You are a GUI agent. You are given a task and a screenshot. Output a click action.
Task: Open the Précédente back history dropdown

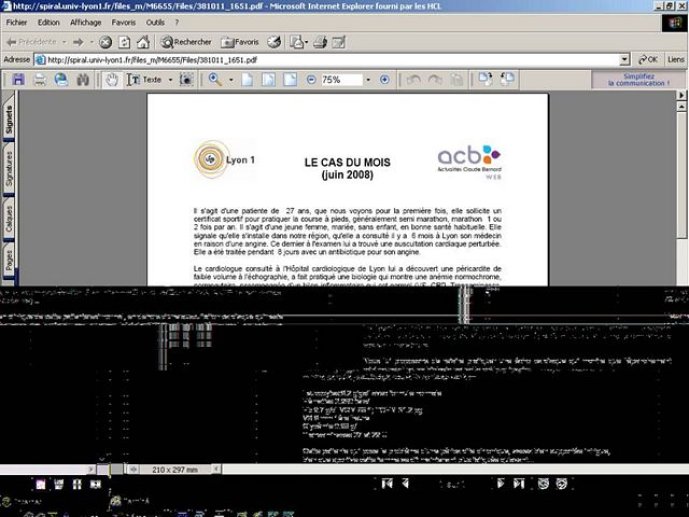[x=64, y=42]
